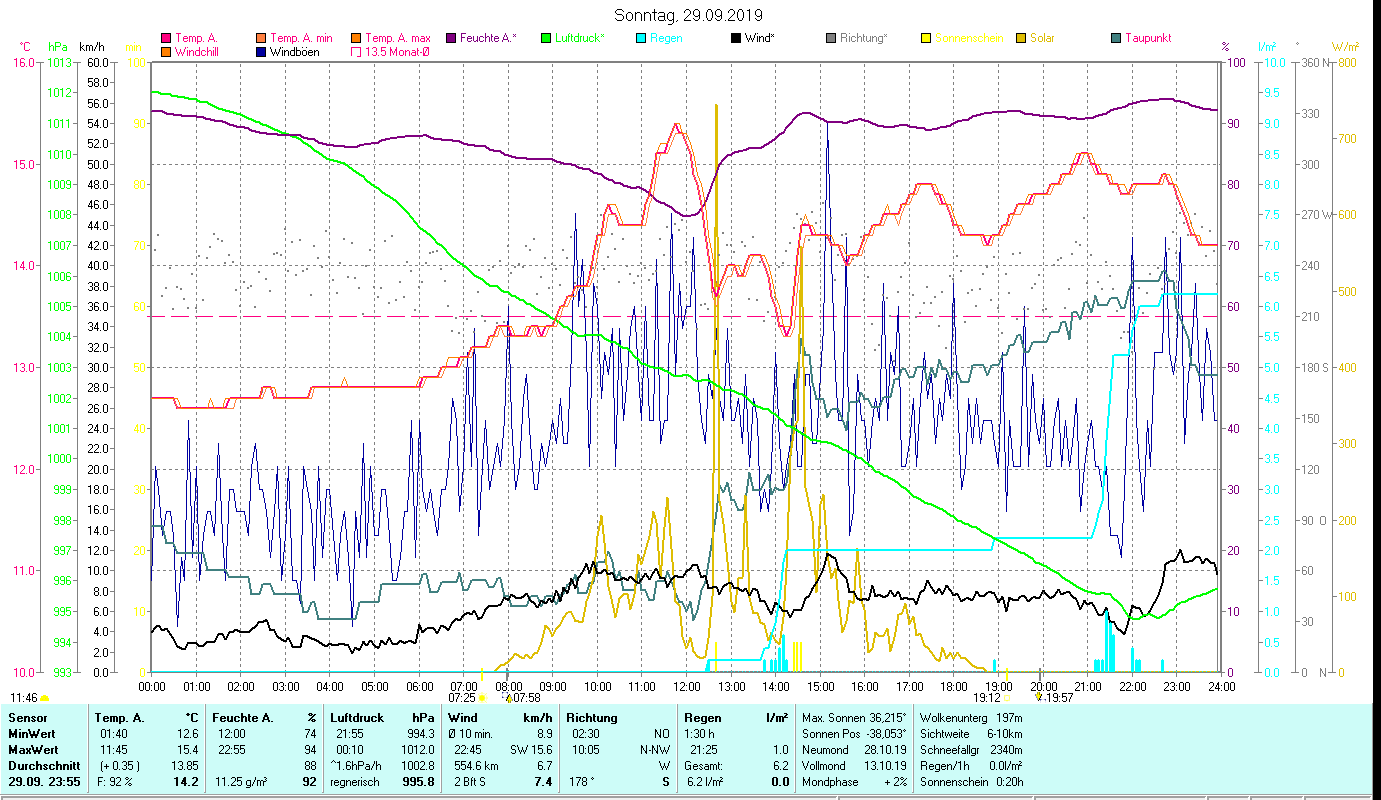Click the 'Luftdruck*' legend label
The width and height of the screenshot is (1381, 800).
[x=580, y=38]
